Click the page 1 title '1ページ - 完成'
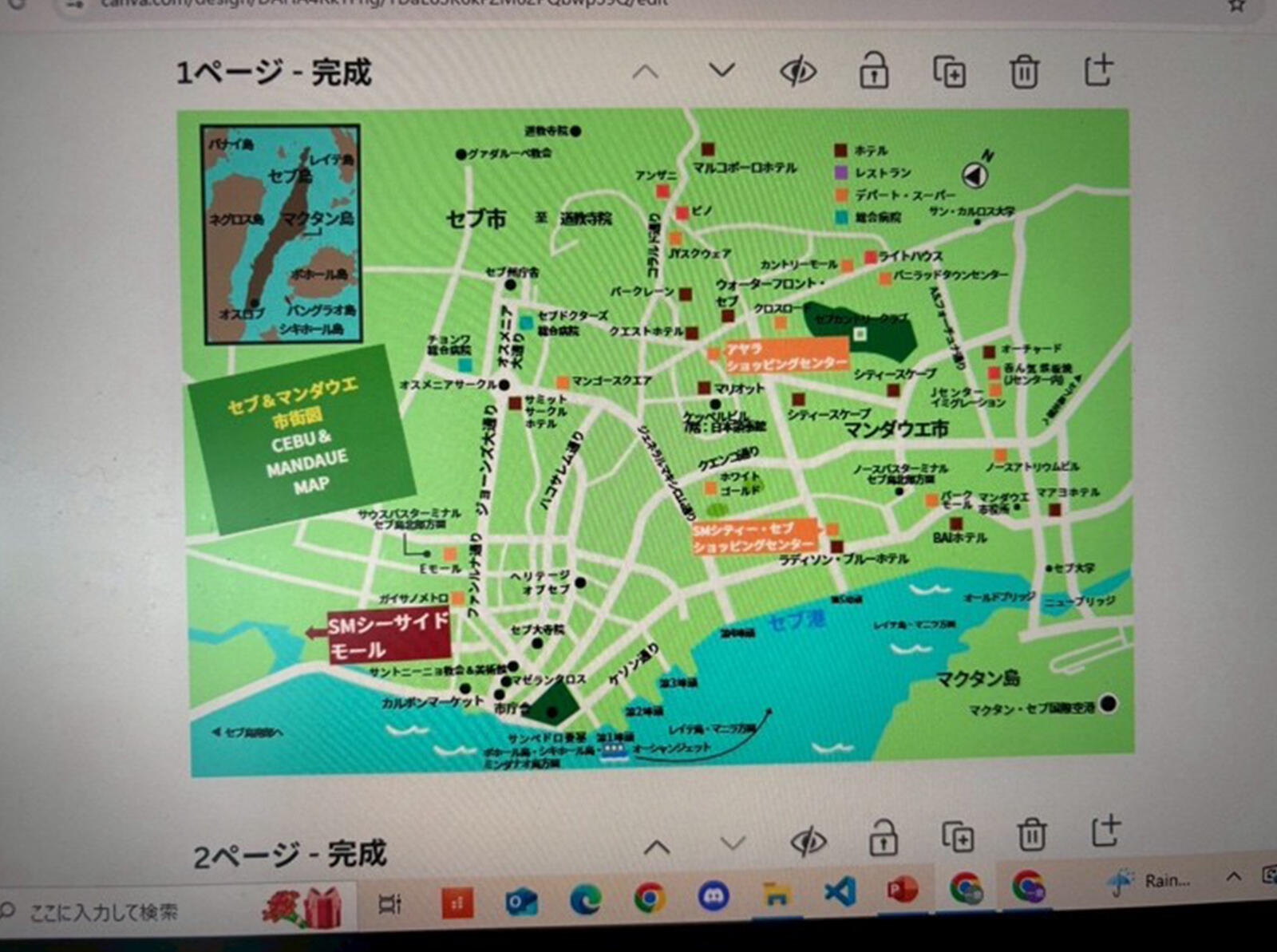This screenshot has height=952, width=1277. (x=274, y=73)
